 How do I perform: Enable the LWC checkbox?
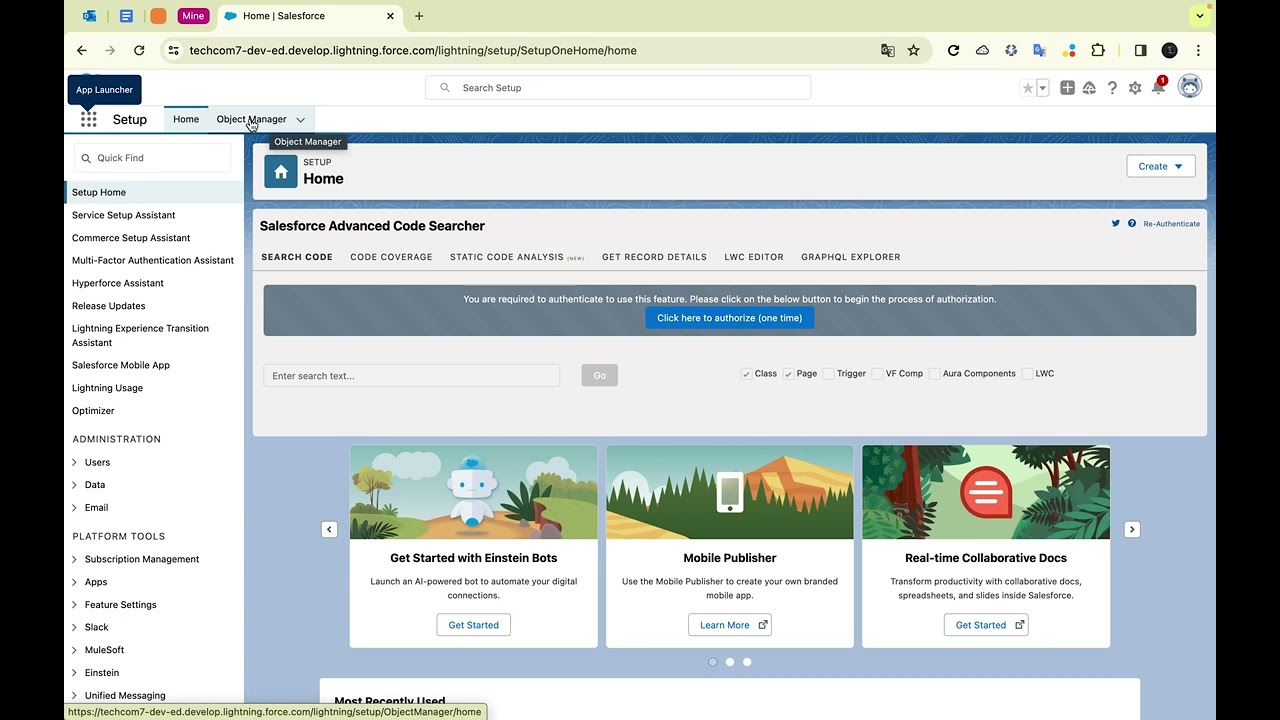tap(1027, 374)
